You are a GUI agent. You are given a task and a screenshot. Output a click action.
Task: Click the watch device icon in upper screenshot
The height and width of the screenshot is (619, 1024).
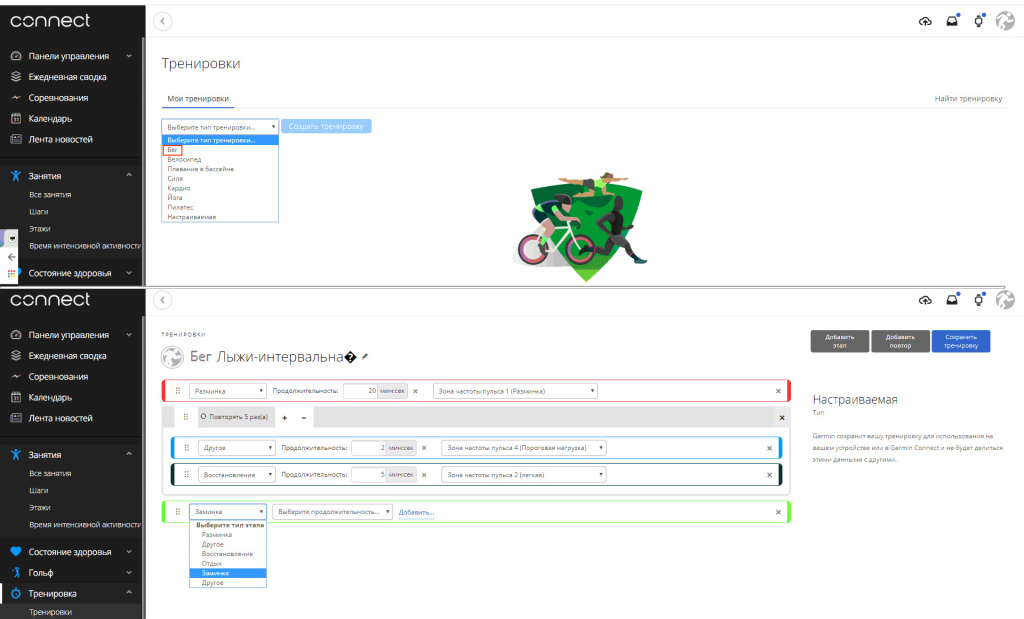pos(978,21)
